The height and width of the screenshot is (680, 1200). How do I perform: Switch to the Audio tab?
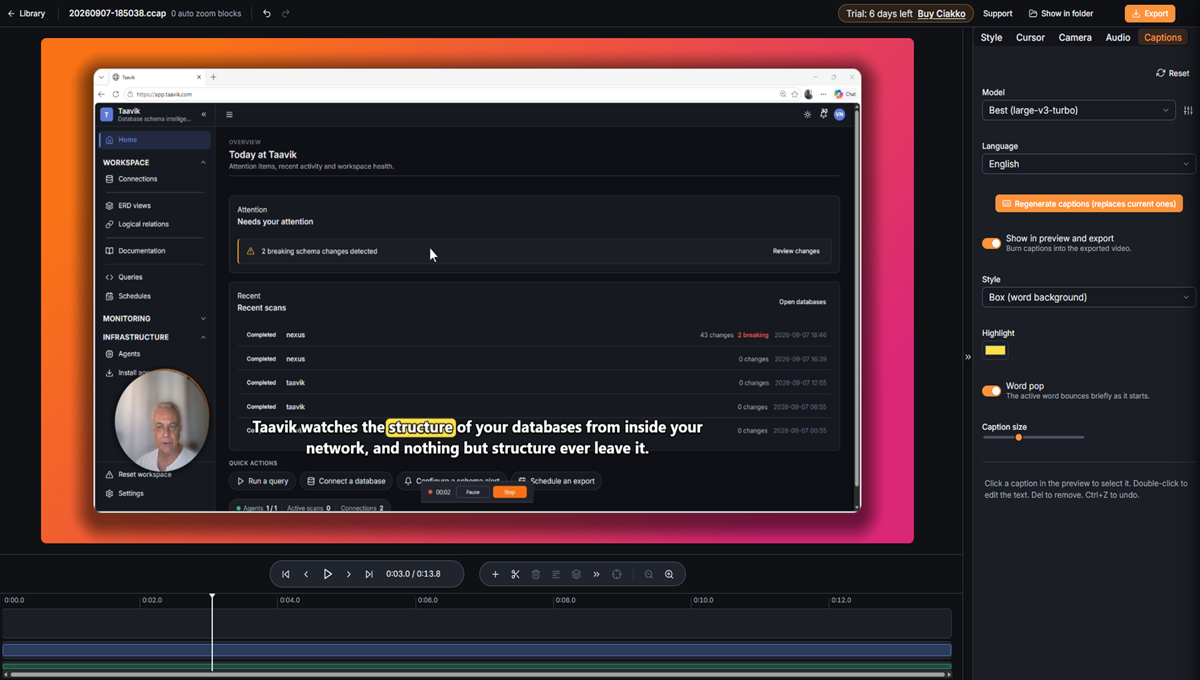(x=1118, y=37)
